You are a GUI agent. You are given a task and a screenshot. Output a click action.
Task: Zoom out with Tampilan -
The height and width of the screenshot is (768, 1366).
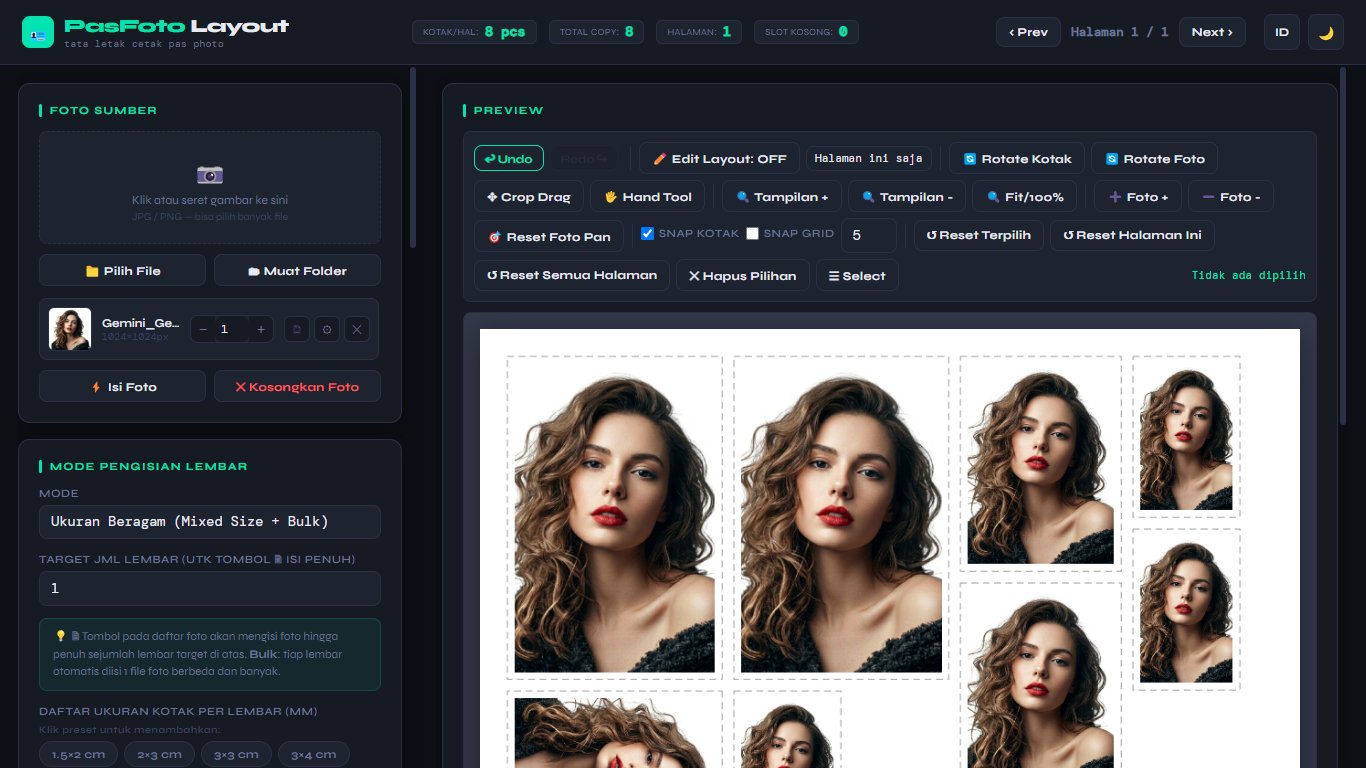click(907, 197)
